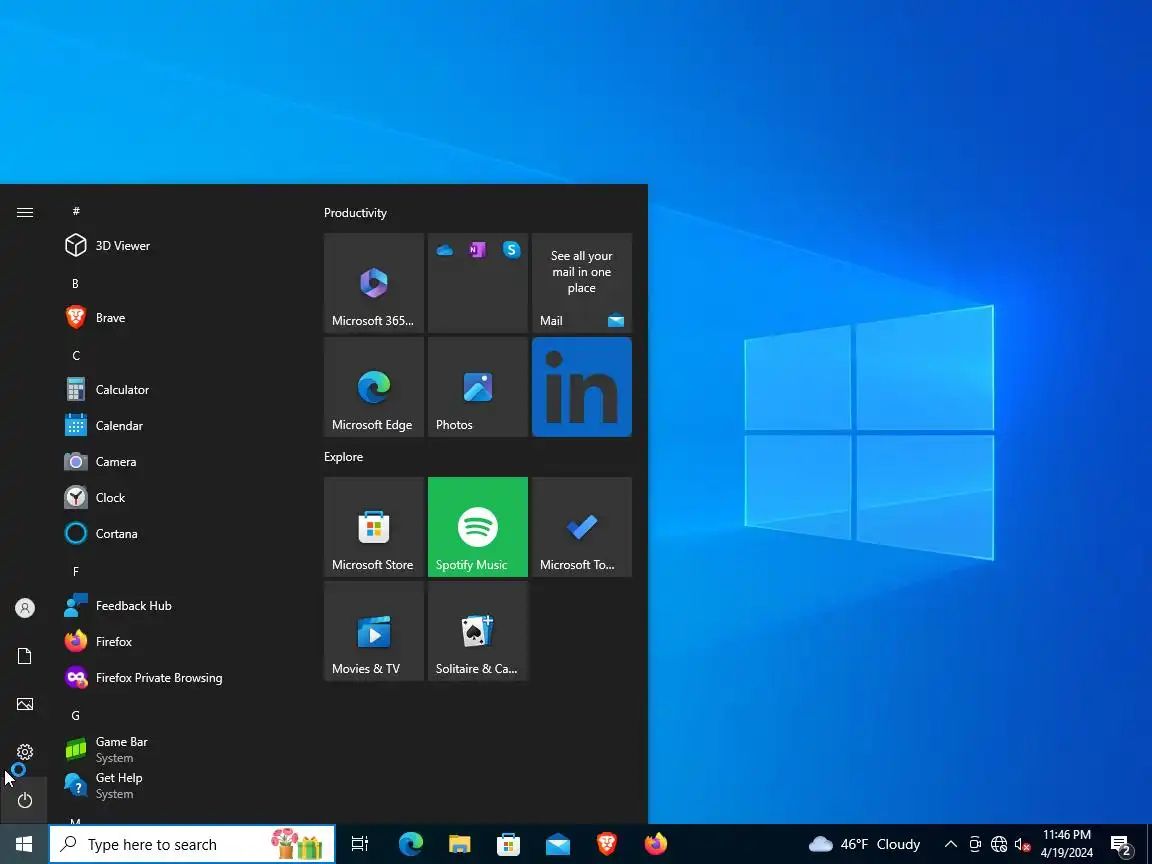Click the Microsoft 365 tile
The height and width of the screenshot is (864, 1152).
point(374,283)
